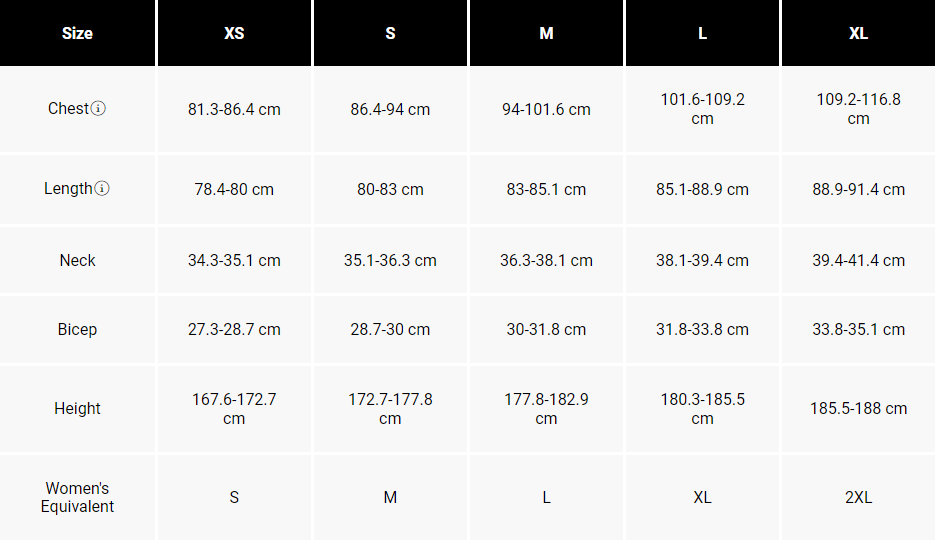Click the XL size header
This screenshot has width=935, height=540.
[x=859, y=33]
